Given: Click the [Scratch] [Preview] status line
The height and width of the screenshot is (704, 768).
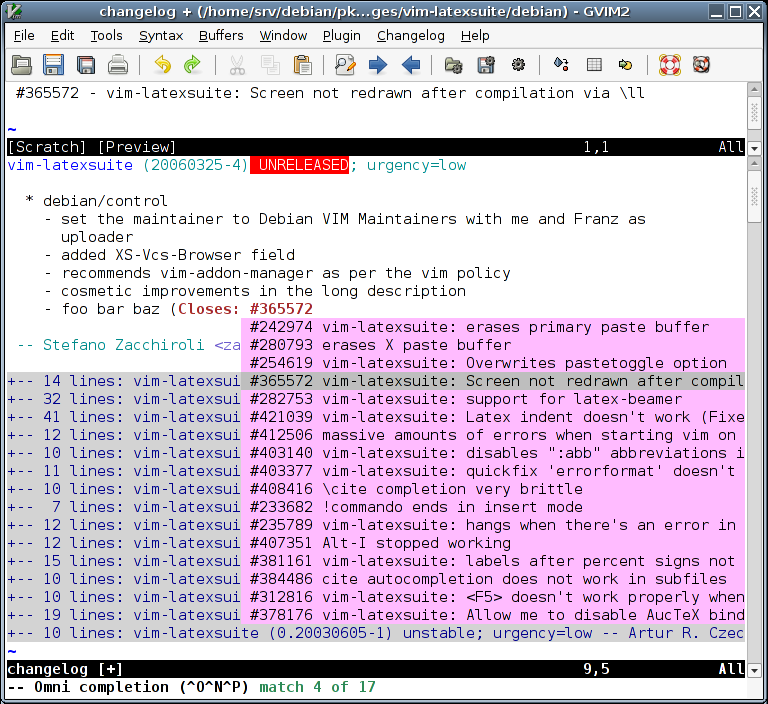Looking at the screenshot, I should click(376, 147).
